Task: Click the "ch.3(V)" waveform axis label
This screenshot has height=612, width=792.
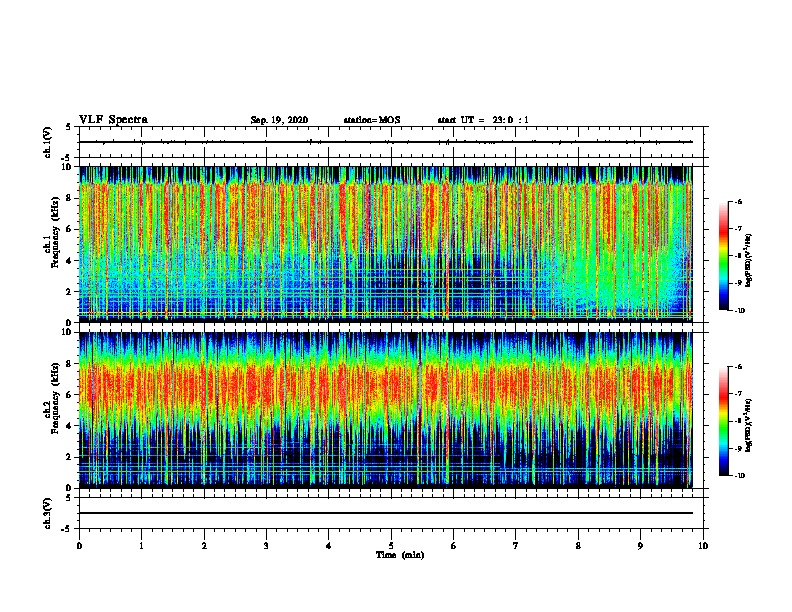Action: point(48,513)
